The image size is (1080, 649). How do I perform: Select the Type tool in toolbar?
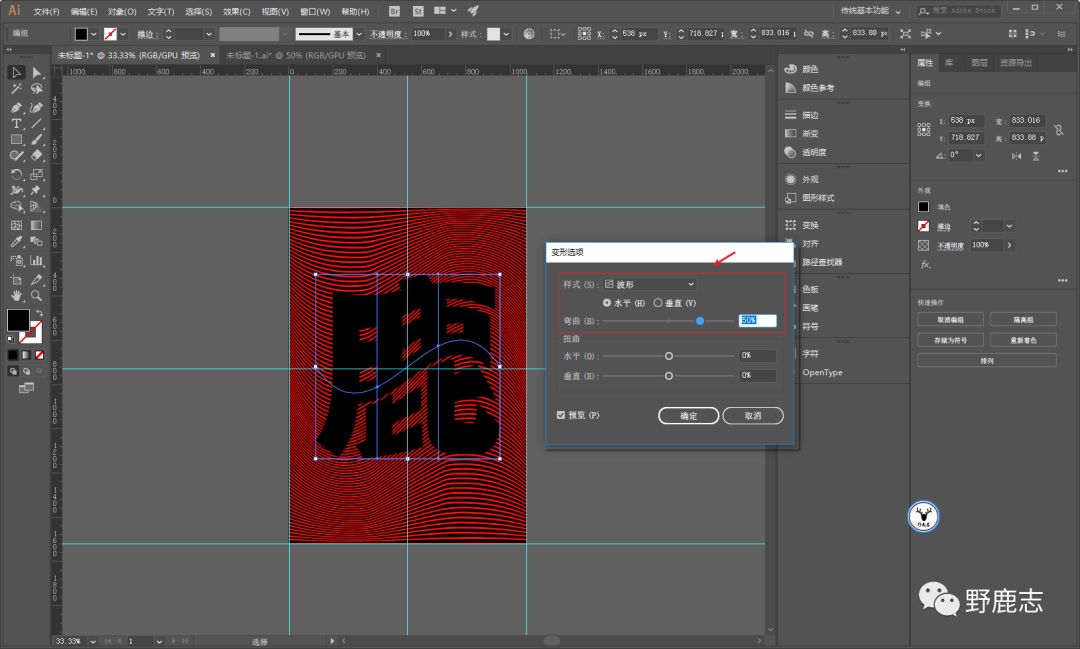pos(16,123)
